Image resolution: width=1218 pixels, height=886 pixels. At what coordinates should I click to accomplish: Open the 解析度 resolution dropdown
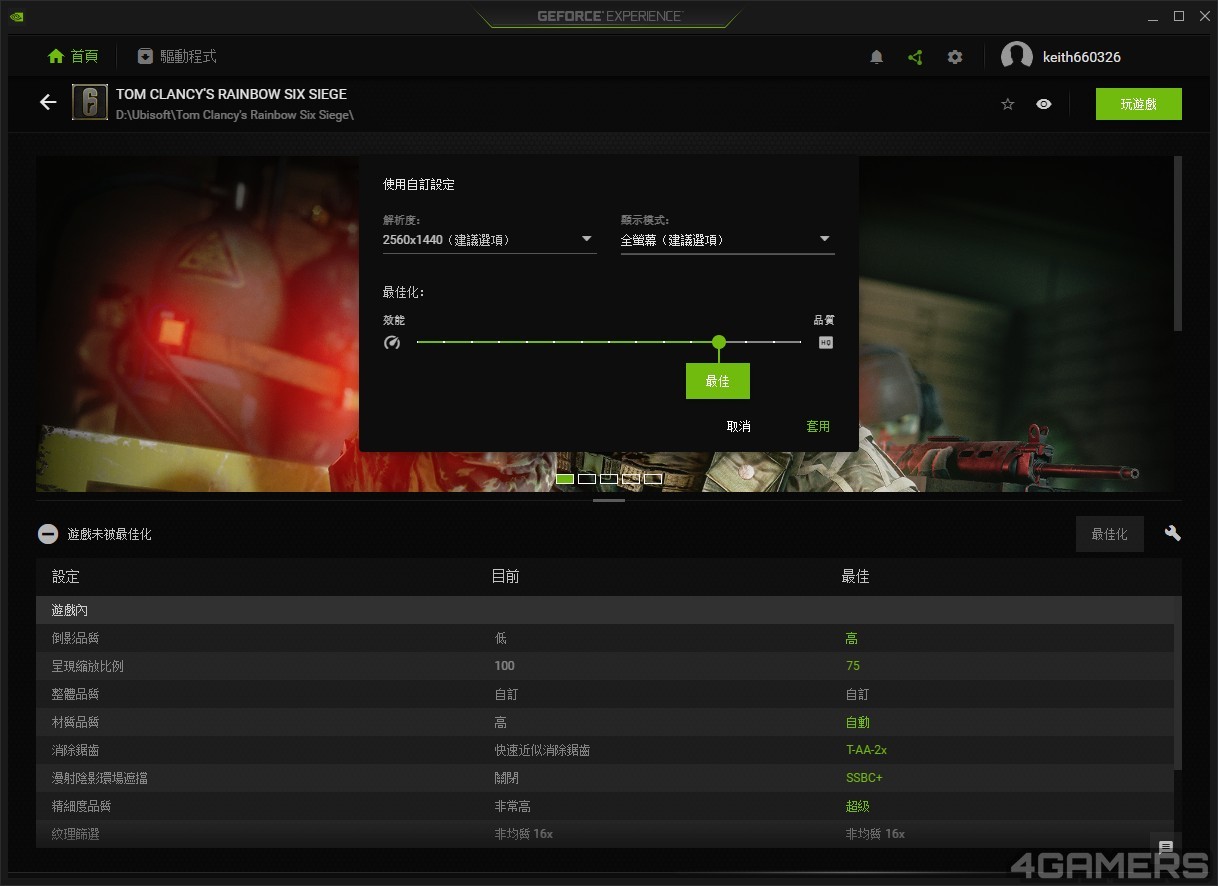coord(489,240)
